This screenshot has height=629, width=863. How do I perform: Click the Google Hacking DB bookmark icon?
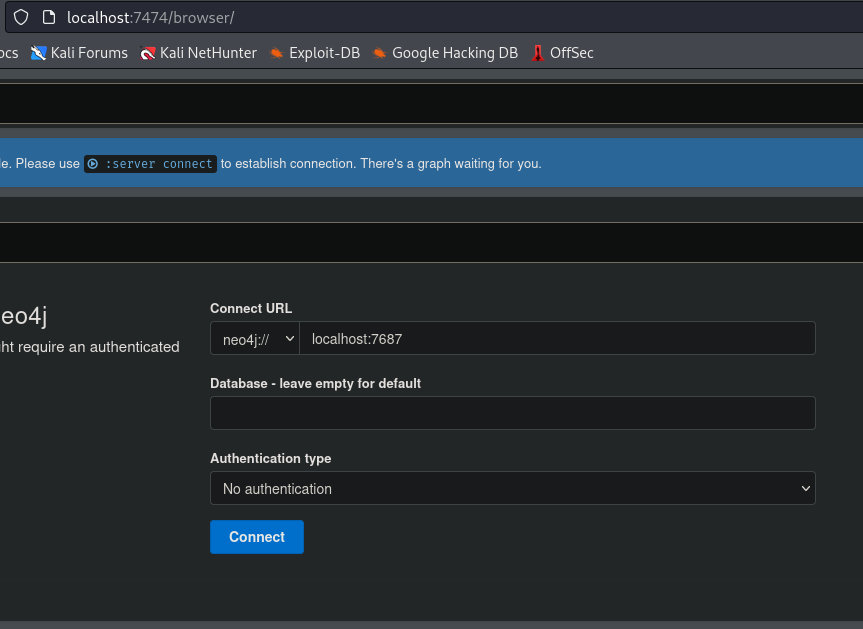[x=379, y=53]
